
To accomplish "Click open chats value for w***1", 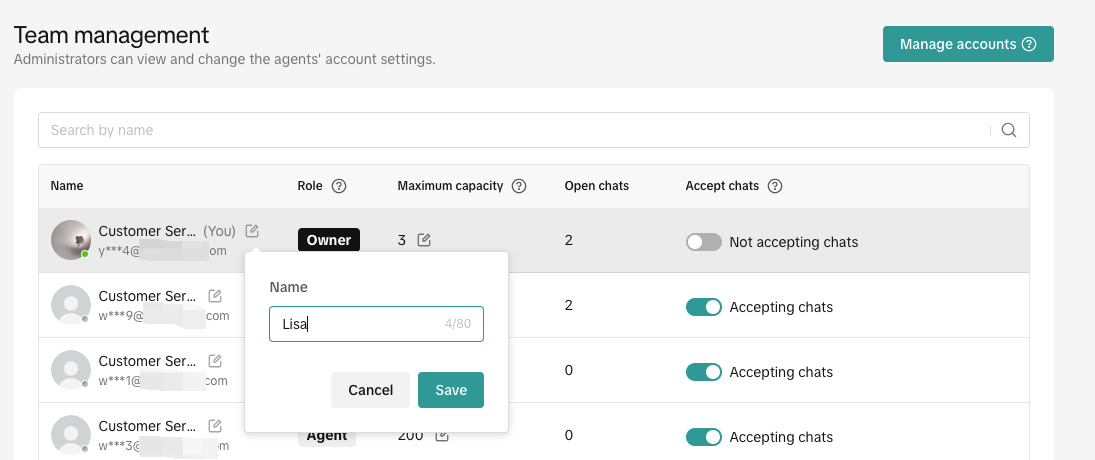I will 568,370.
